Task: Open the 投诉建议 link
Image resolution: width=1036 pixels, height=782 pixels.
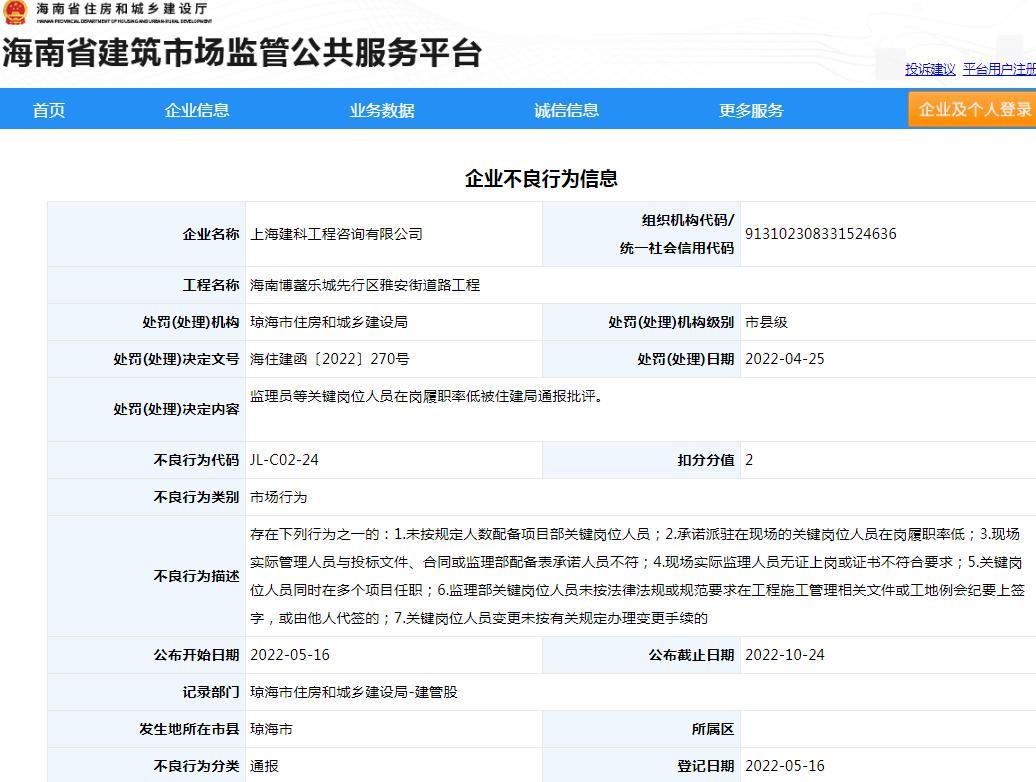Action: click(x=930, y=69)
